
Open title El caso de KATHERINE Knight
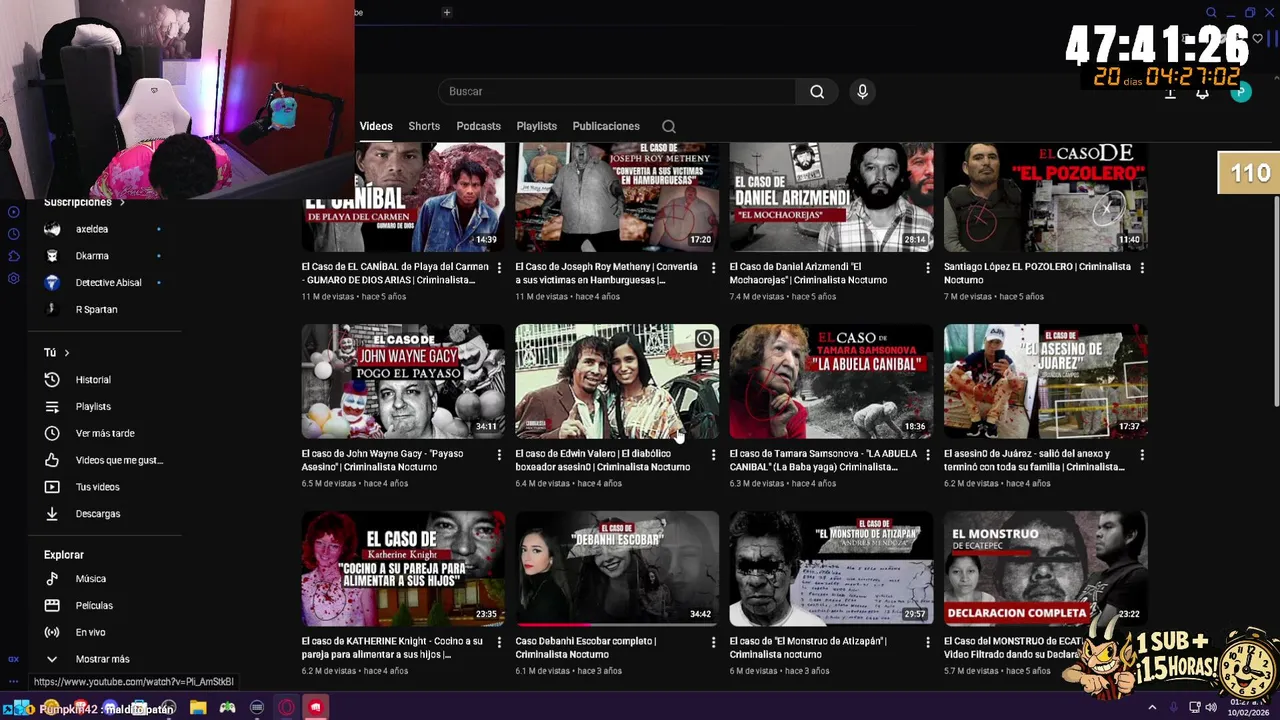pyautogui.click(x=392, y=647)
